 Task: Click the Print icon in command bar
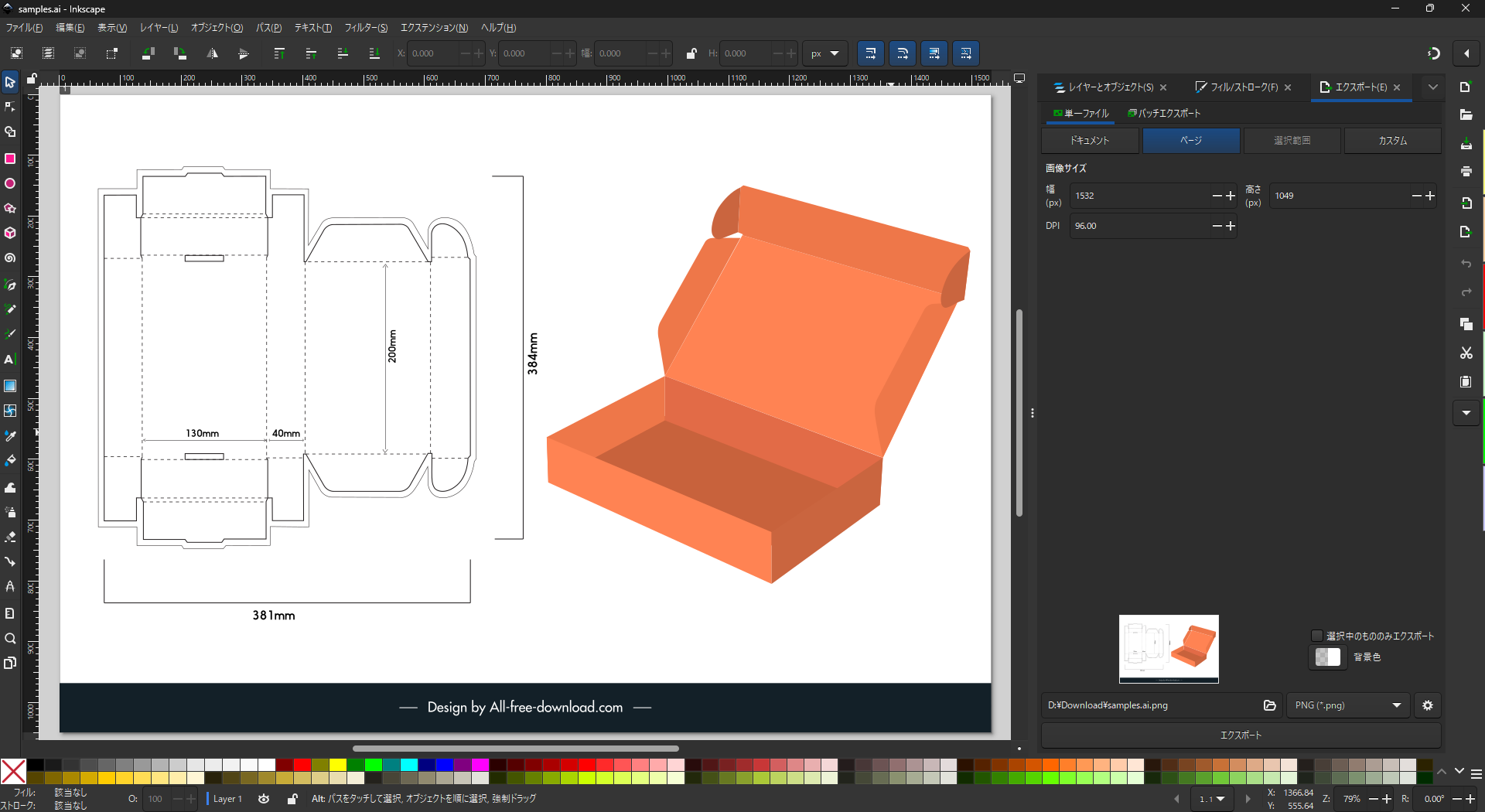[1466, 172]
